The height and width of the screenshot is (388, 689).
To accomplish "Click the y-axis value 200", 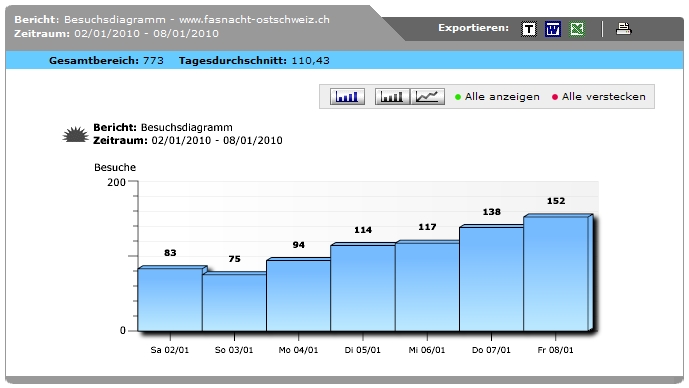I will coord(116,182).
